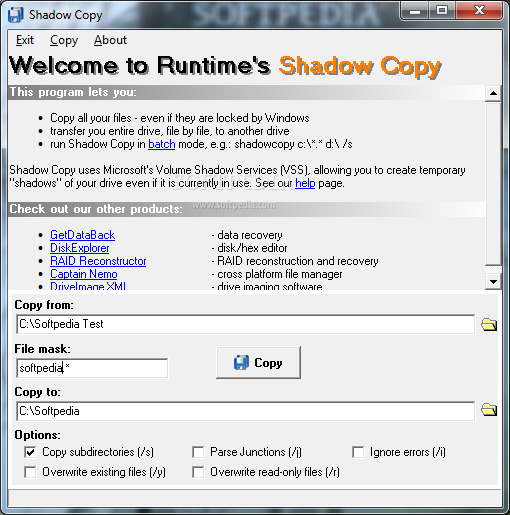Open the help page link

pos(305,183)
